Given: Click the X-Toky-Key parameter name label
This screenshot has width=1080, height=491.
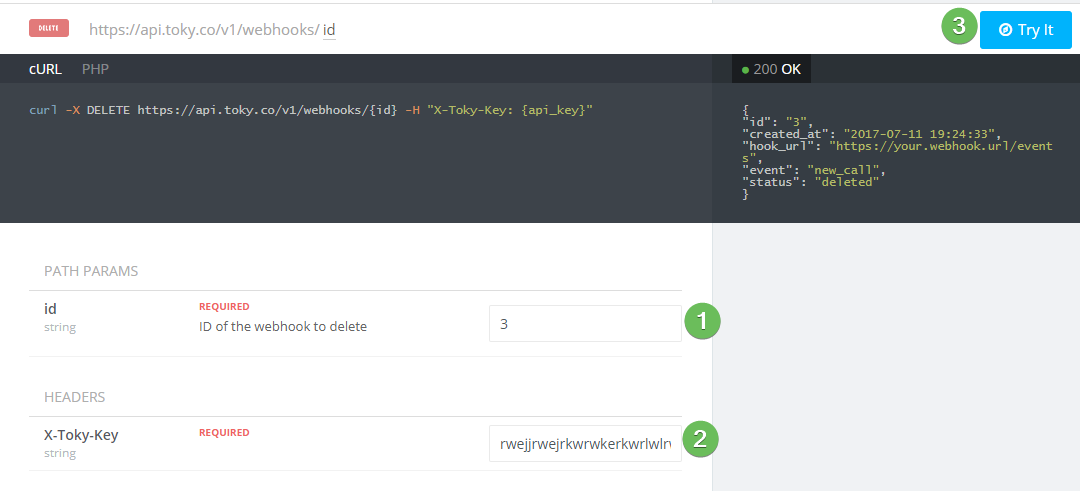Looking at the screenshot, I should [x=81, y=435].
